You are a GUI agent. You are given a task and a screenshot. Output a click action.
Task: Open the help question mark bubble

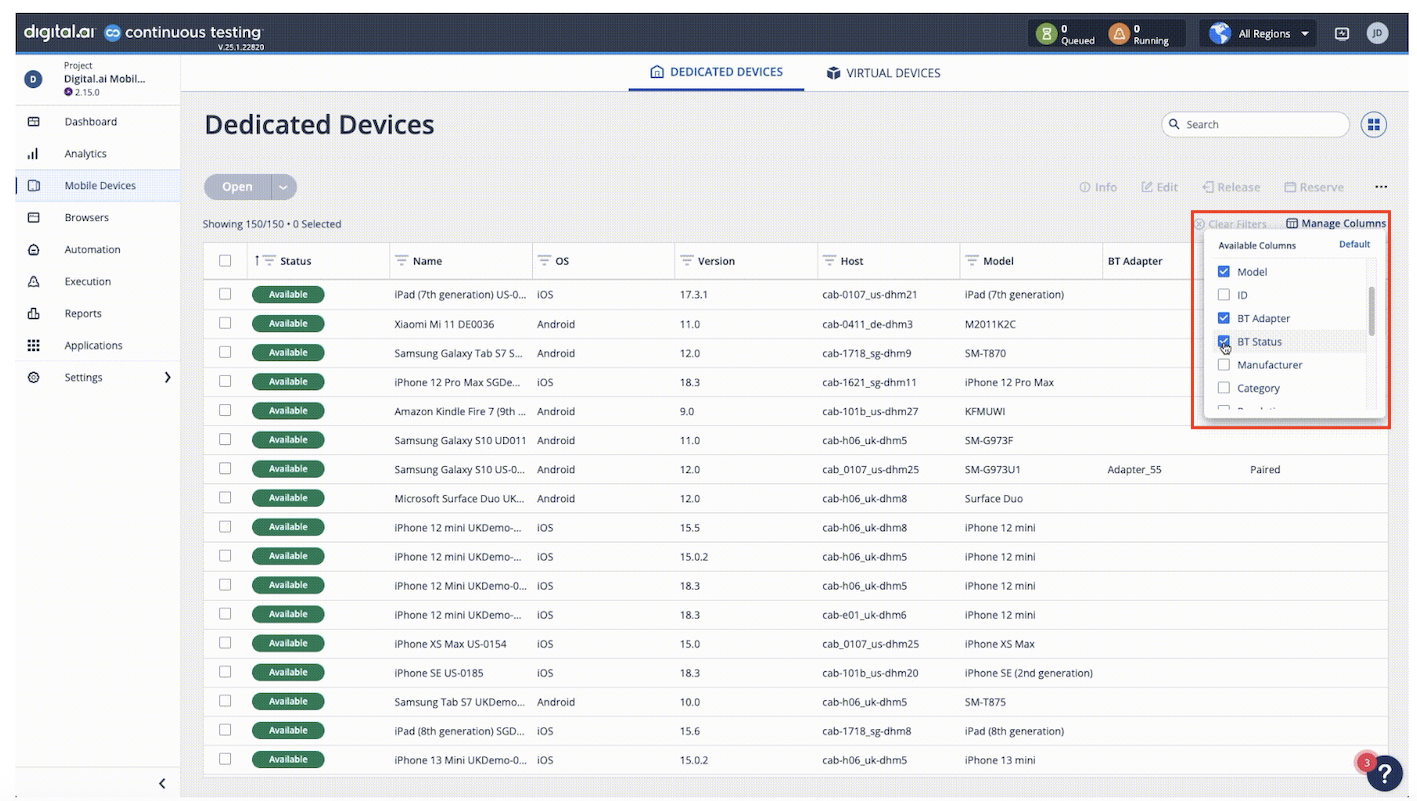click(x=1385, y=773)
